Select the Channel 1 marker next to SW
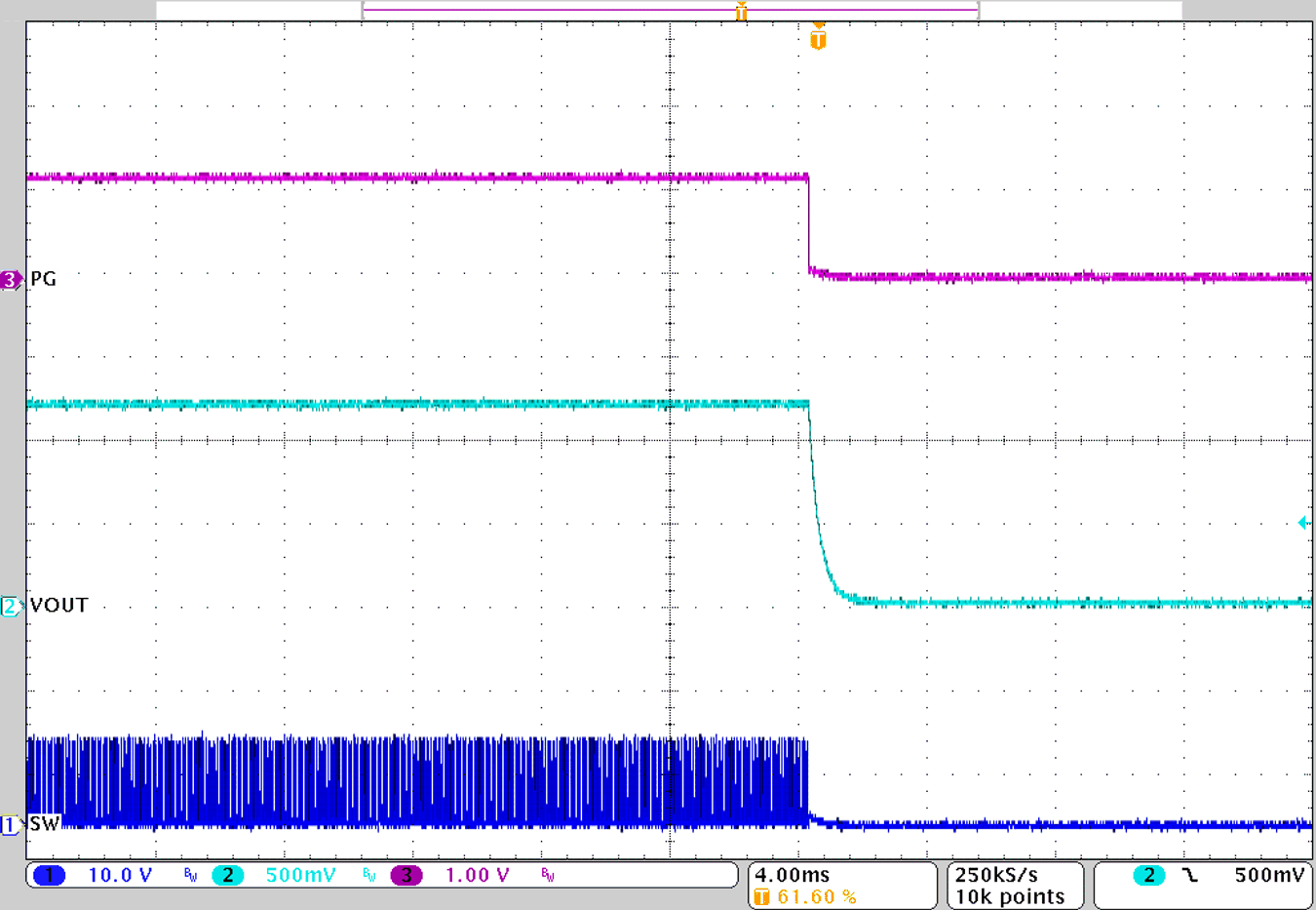This screenshot has width=1316, height=910. coord(11,825)
